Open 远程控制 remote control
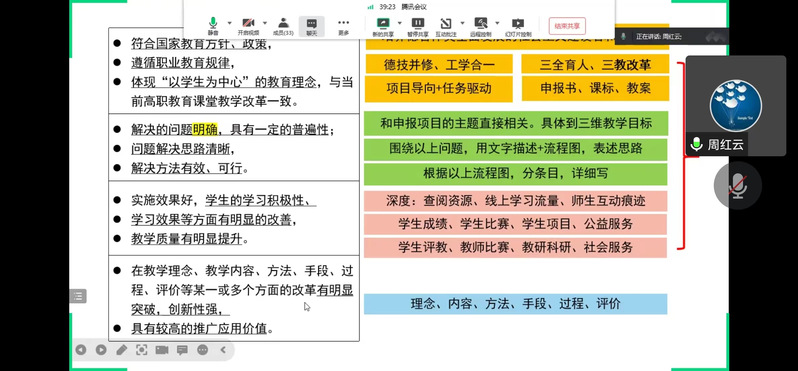 pyautogui.click(x=480, y=26)
